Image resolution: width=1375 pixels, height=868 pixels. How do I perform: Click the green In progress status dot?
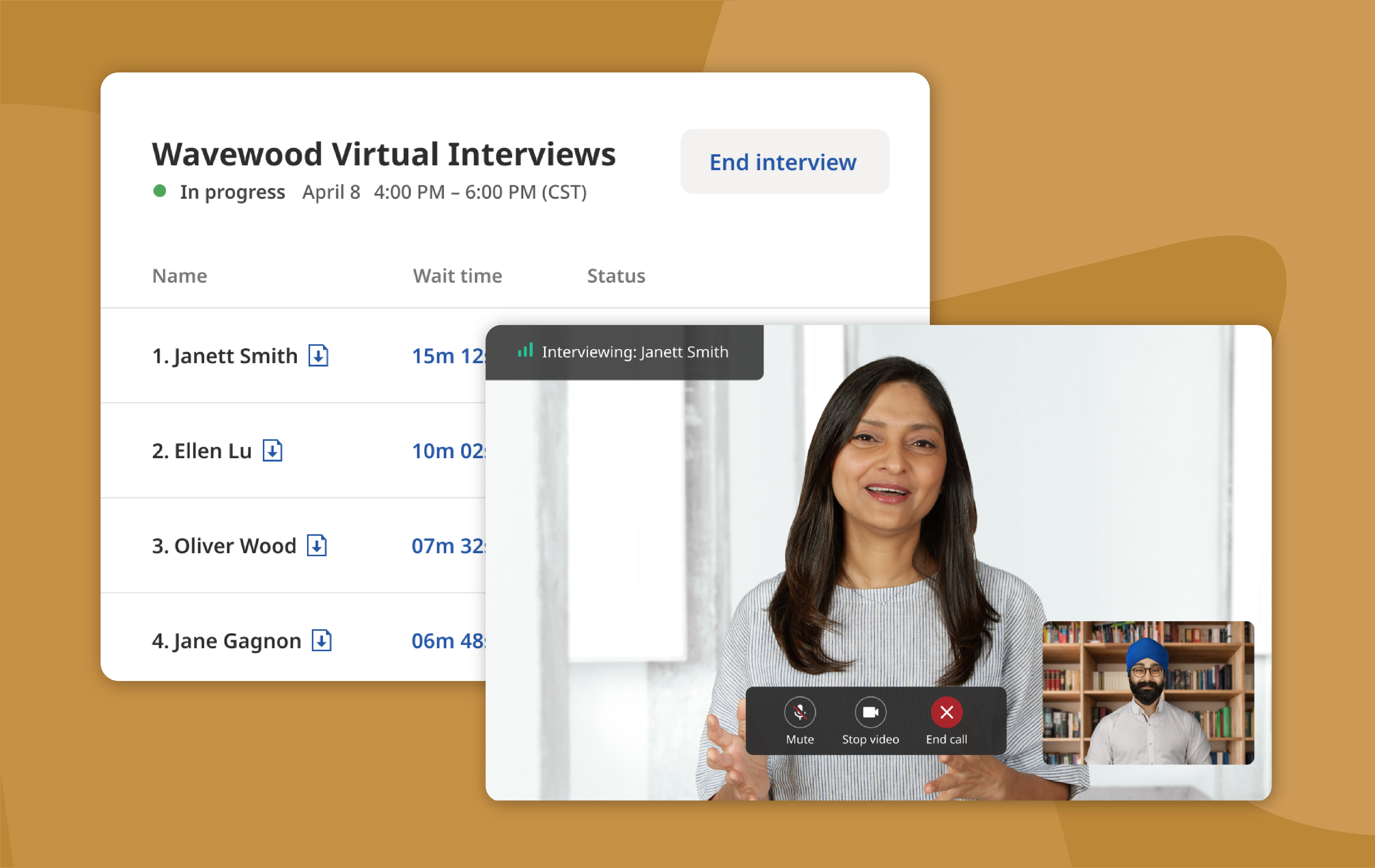pyautogui.click(x=160, y=191)
